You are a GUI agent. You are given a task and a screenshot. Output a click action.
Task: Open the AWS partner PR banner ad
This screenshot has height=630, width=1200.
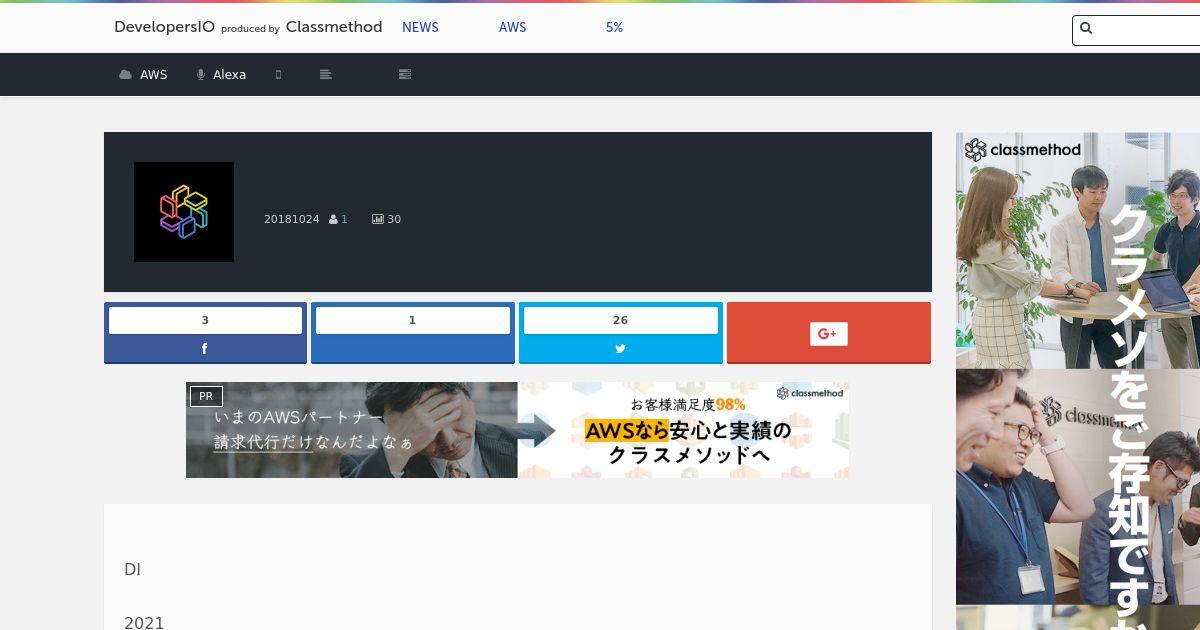(517, 430)
